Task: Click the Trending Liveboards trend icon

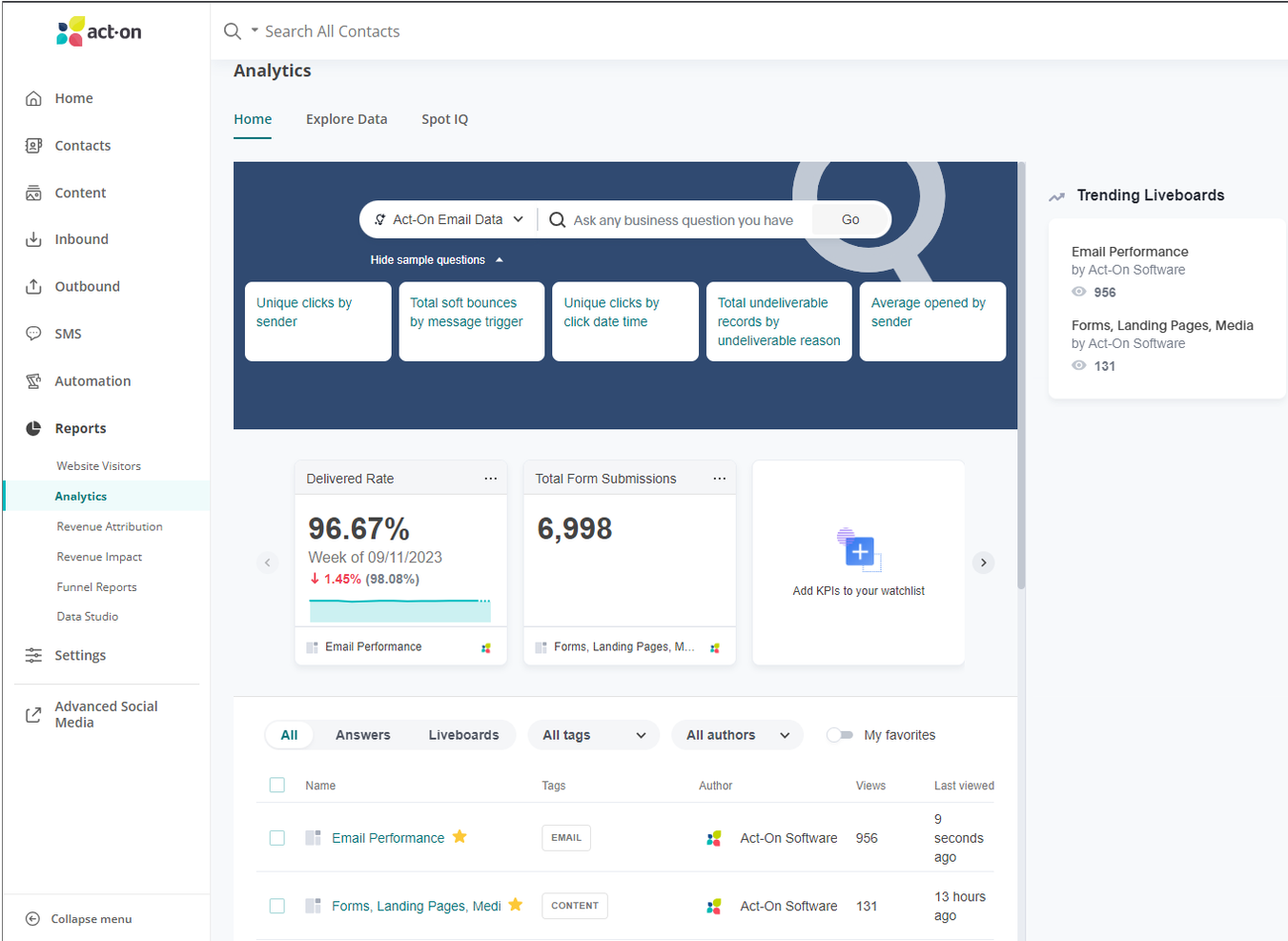Action: click(1056, 196)
